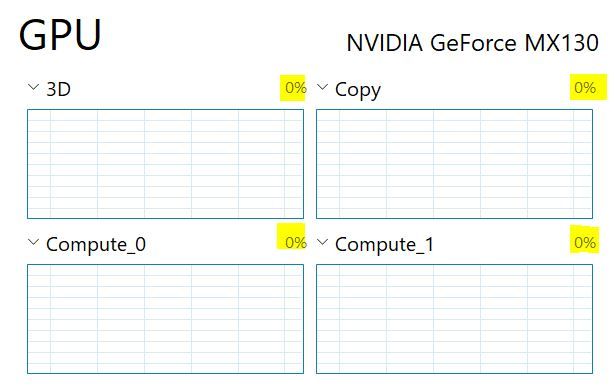This screenshot has width=616, height=391.
Task: Click the highlighted 0% above Compute_0 graph
Action: click(296, 243)
